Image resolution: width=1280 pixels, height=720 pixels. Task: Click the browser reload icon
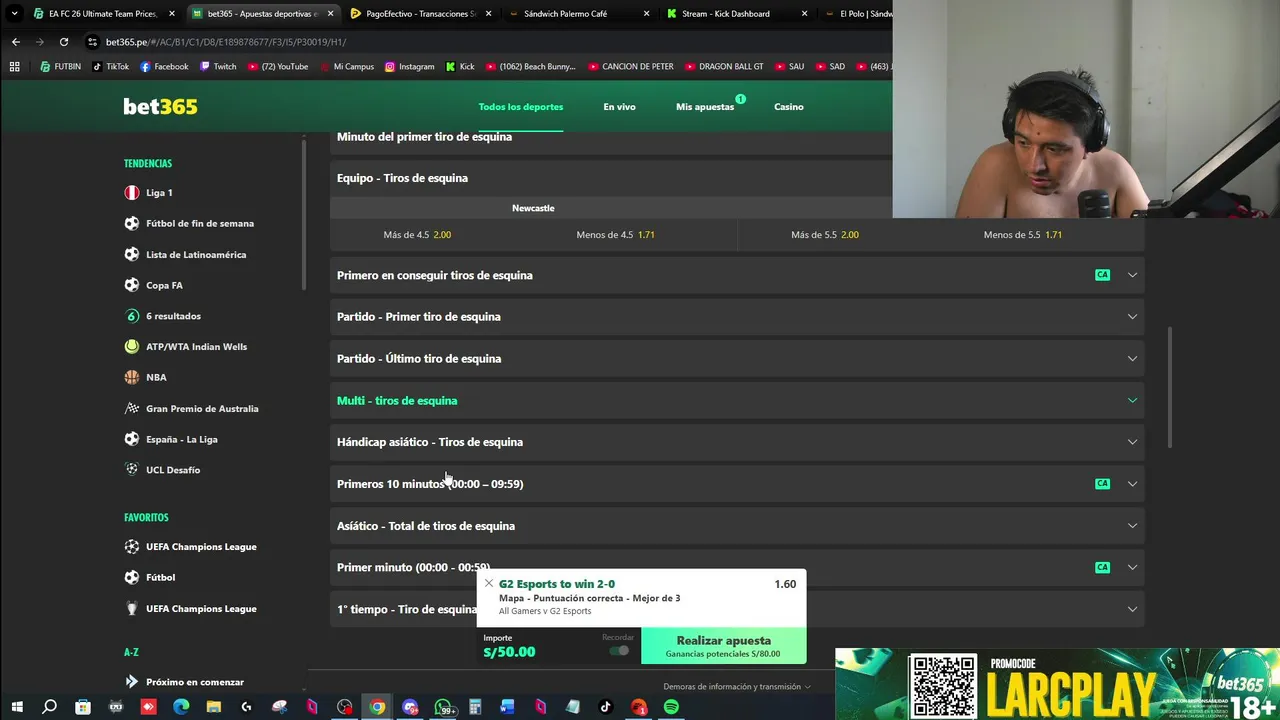pos(64,42)
